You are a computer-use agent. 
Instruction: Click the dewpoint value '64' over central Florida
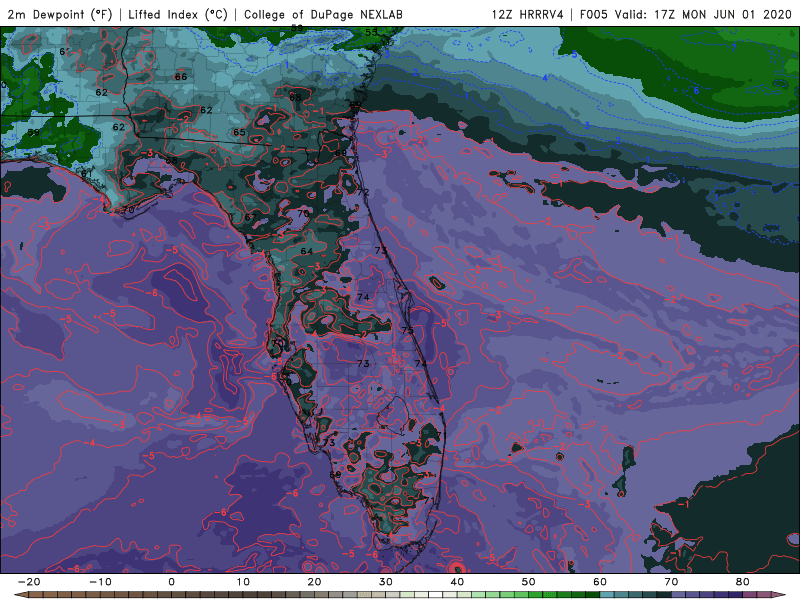(307, 251)
